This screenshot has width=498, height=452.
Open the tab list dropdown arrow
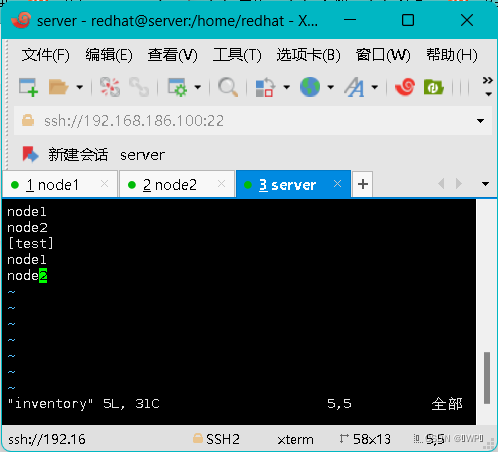(x=485, y=184)
